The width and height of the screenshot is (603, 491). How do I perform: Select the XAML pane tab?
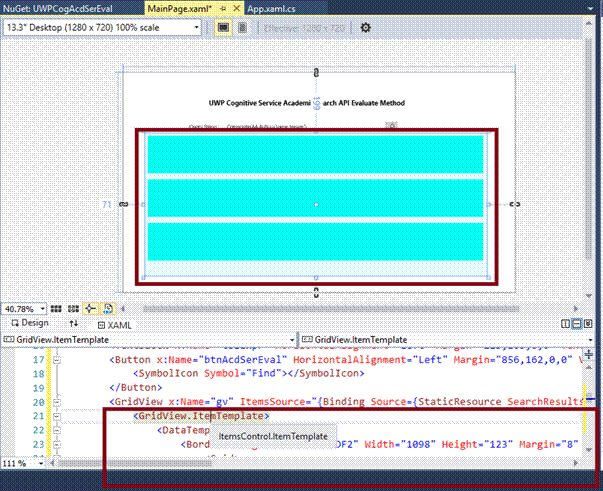pyautogui.click(x=114, y=325)
